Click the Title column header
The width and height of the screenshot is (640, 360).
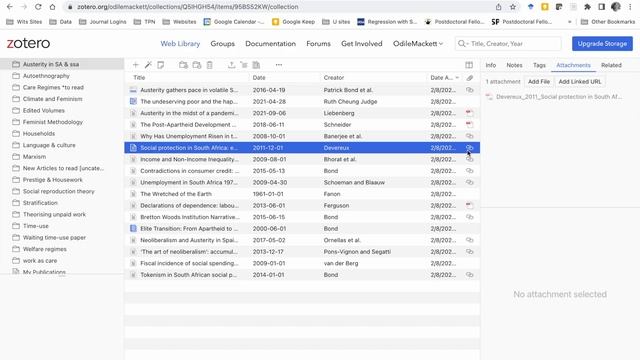(x=139, y=78)
